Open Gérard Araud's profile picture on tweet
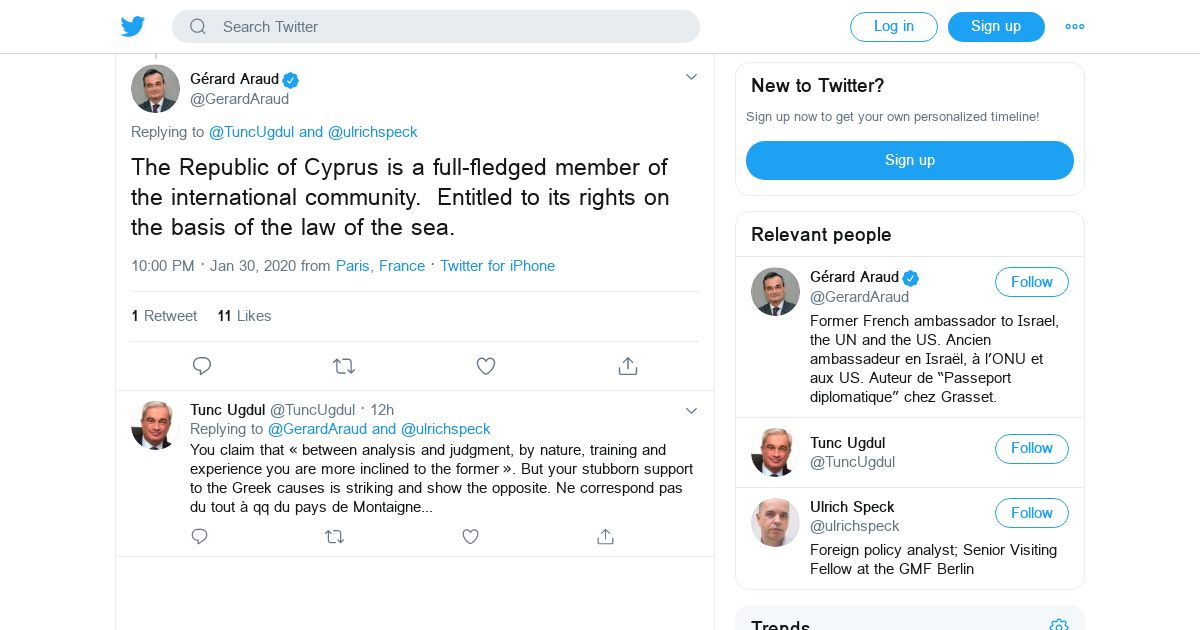1200x630 pixels. (155, 89)
